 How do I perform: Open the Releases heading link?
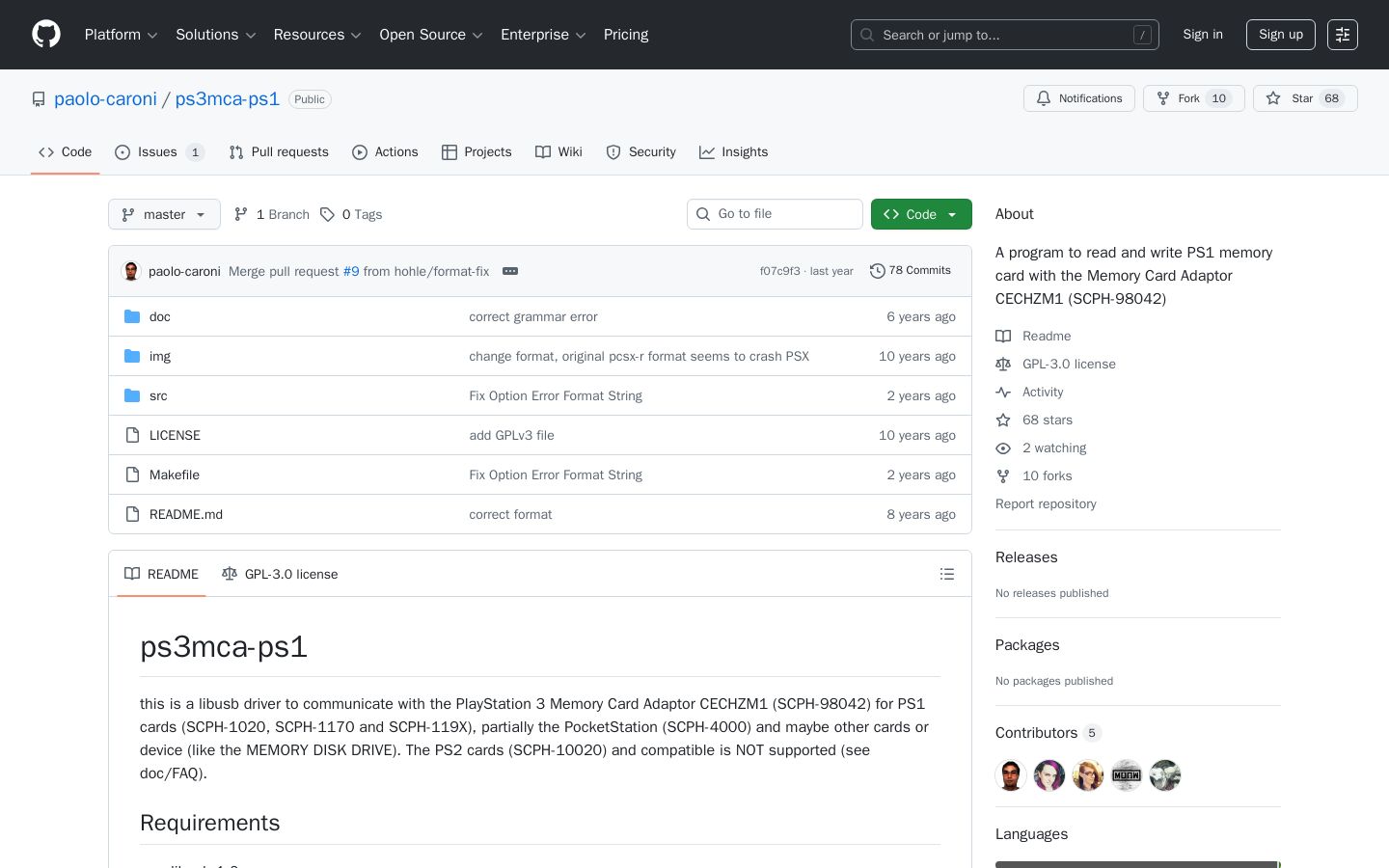[x=1026, y=557]
